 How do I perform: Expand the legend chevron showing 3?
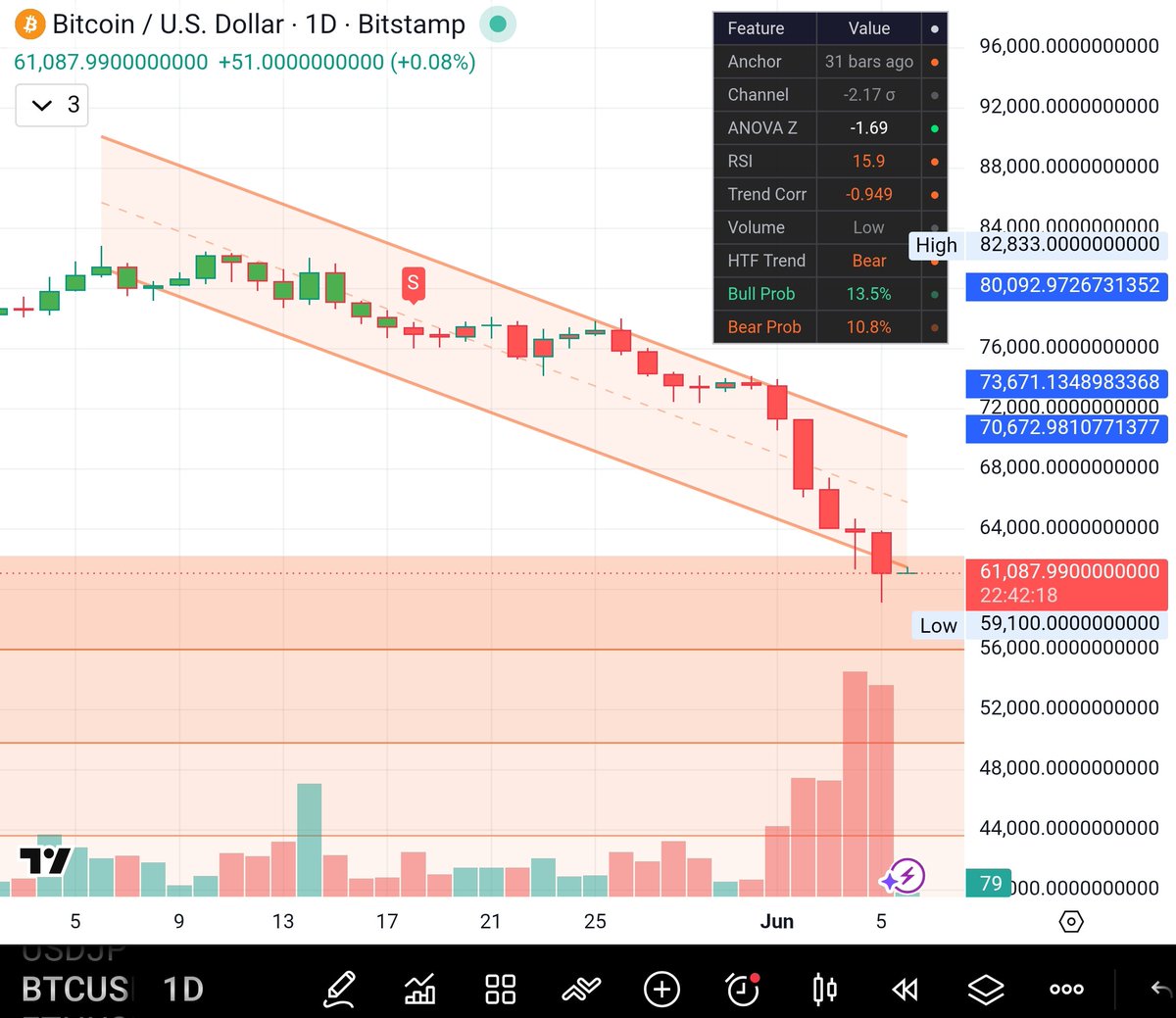click(x=52, y=105)
